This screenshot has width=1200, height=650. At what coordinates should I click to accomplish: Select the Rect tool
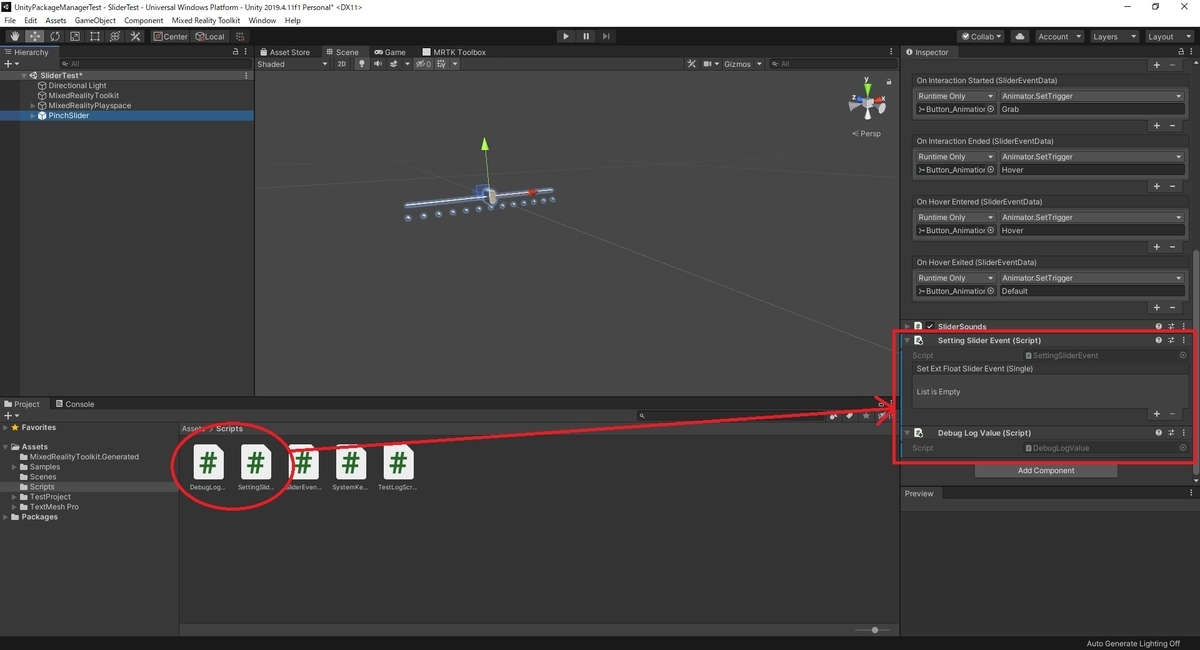tap(94, 36)
